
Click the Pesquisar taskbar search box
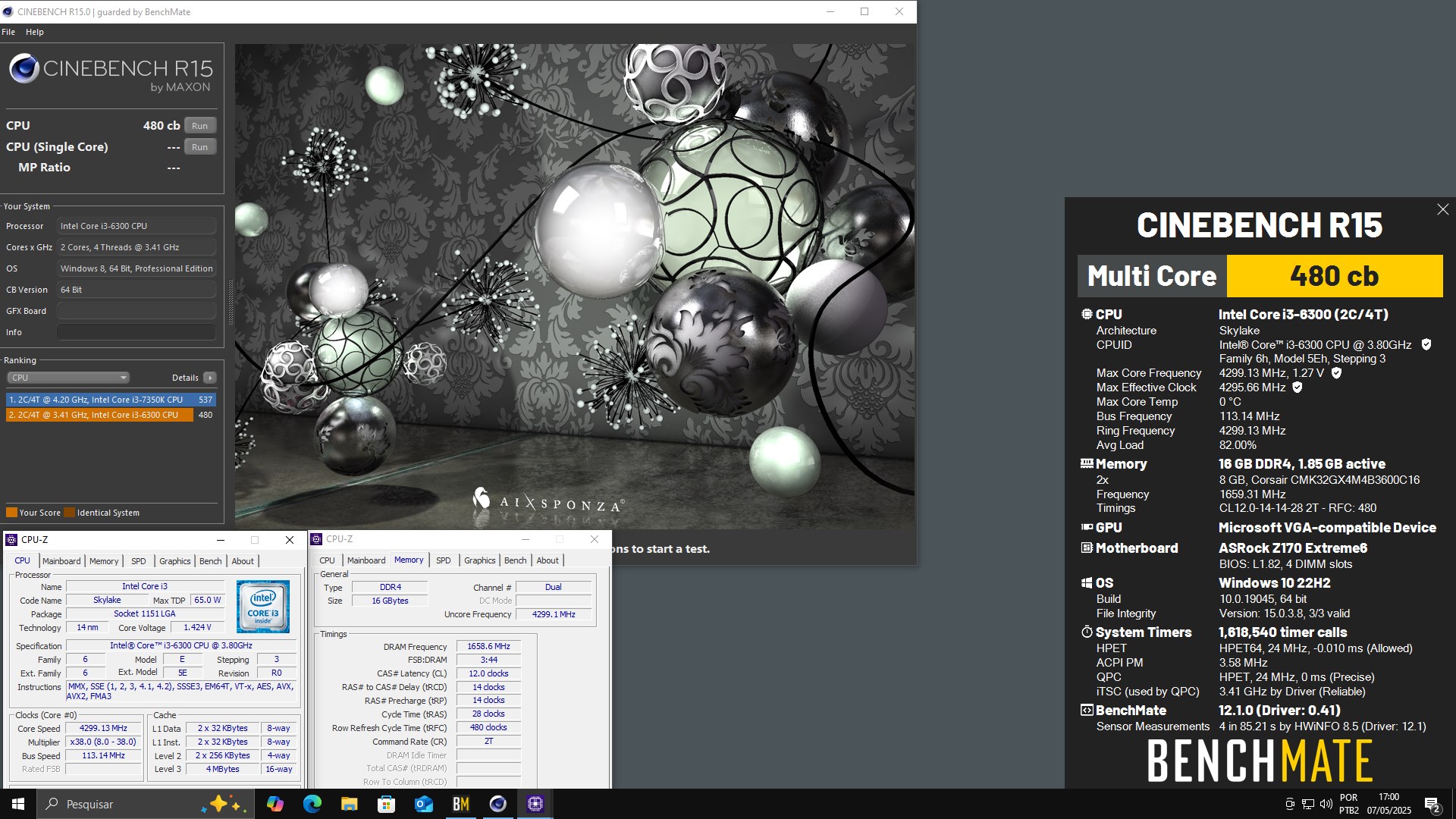point(146,804)
